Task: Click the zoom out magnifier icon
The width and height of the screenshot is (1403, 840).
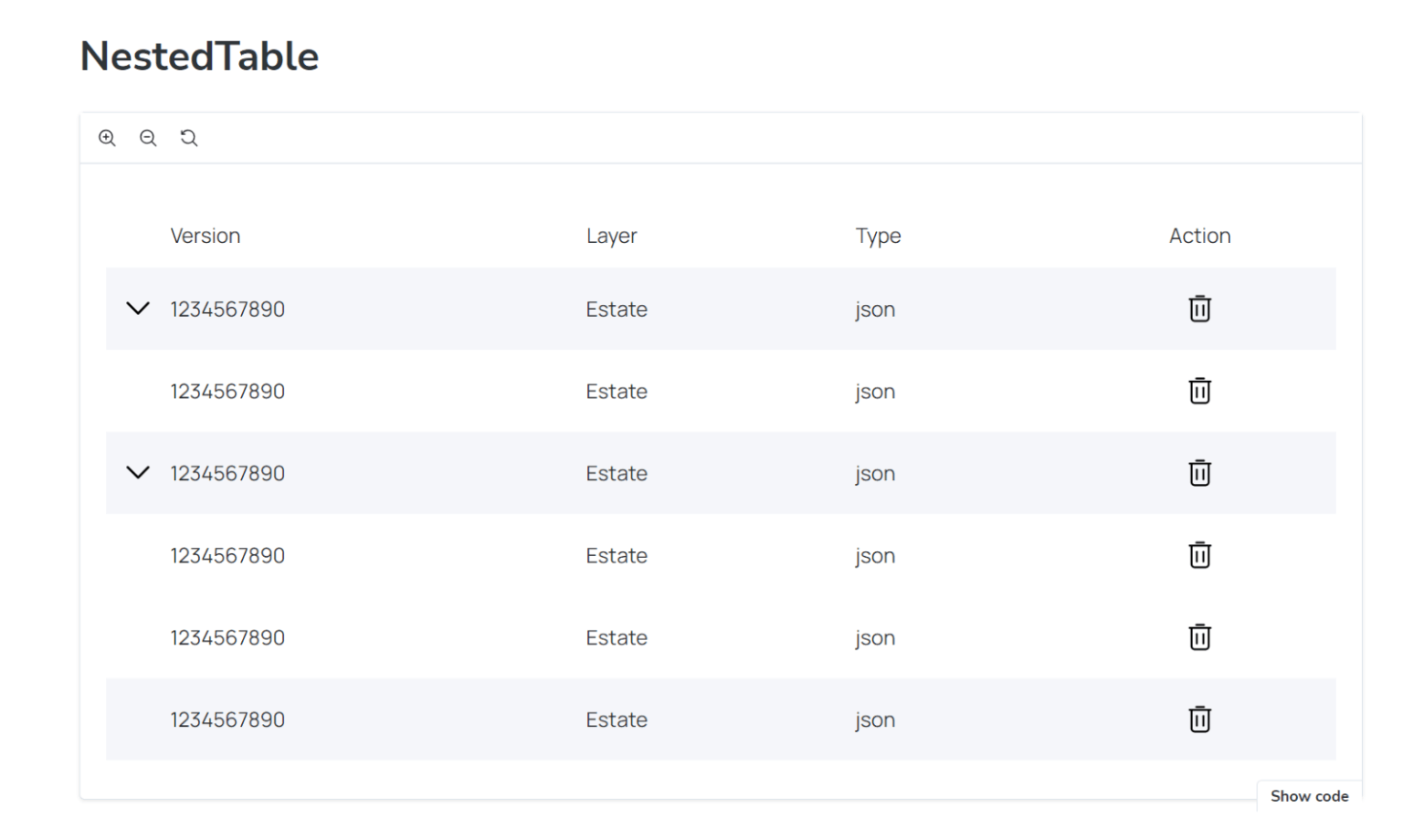Action: click(148, 137)
